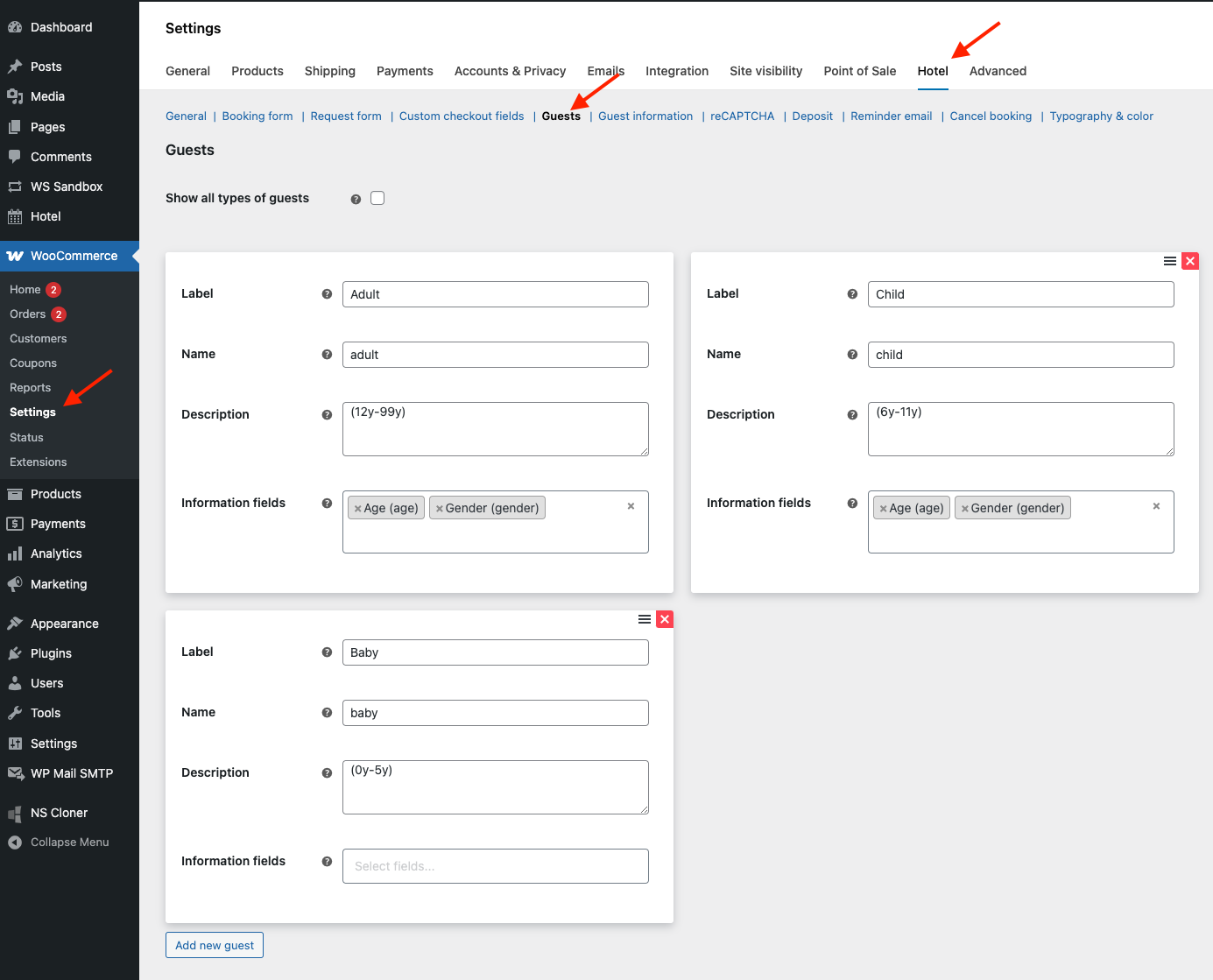Switch to the Advanced settings tab
This screenshot has height=980, width=1213.
click(998, 71)
